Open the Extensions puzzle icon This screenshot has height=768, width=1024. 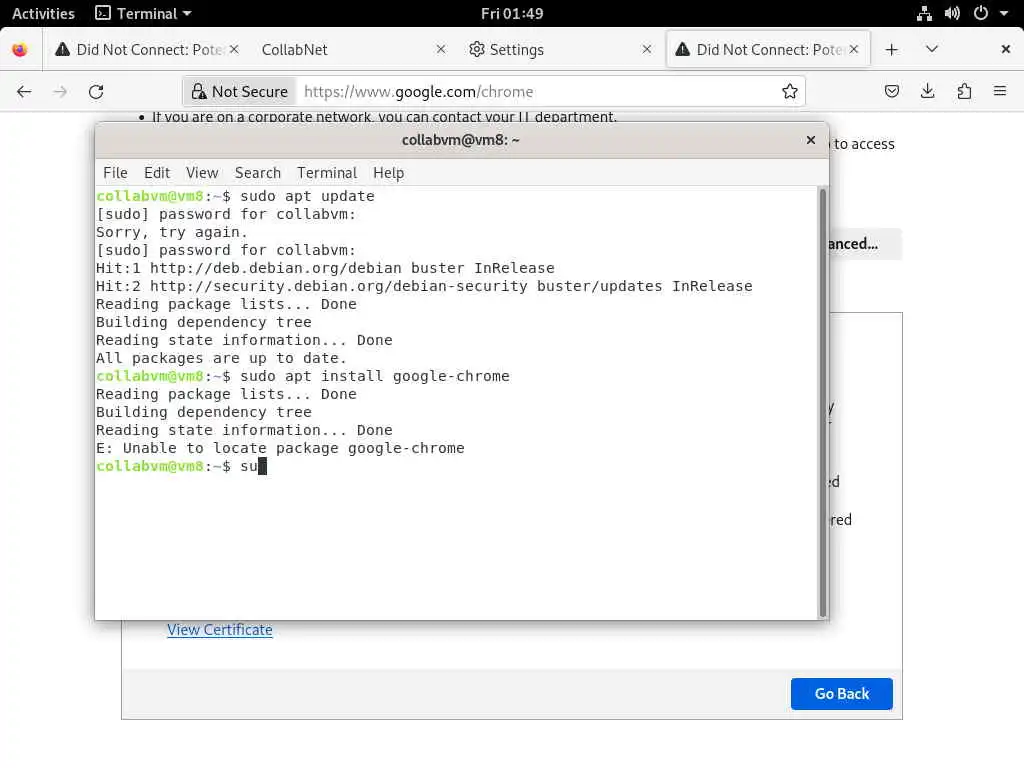point(964,91)
